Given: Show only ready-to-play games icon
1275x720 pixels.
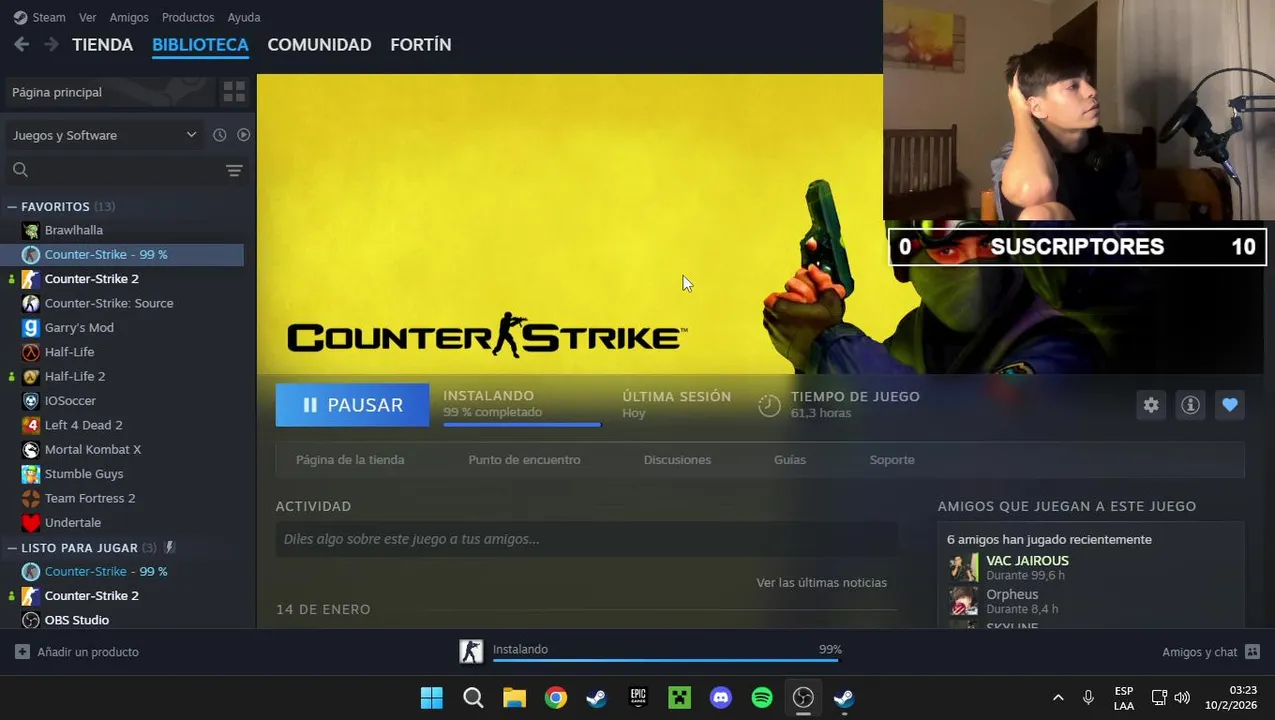Looking at the screenshot, I should coord(243,135).
